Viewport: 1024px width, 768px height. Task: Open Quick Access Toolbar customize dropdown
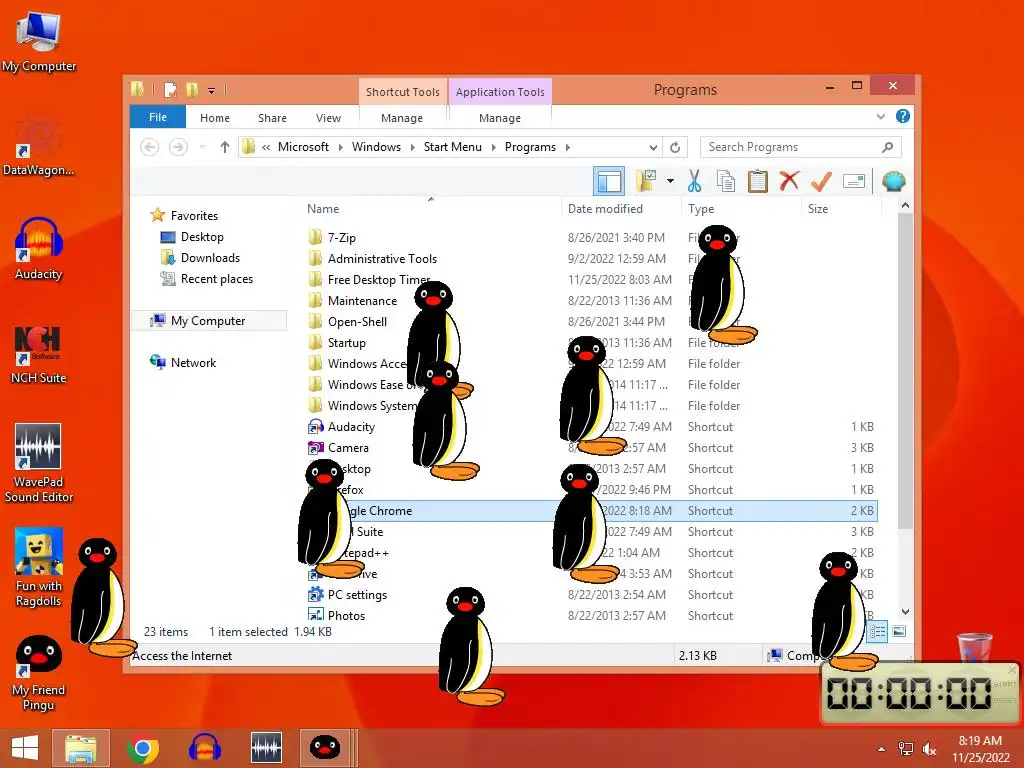(212, 90)
